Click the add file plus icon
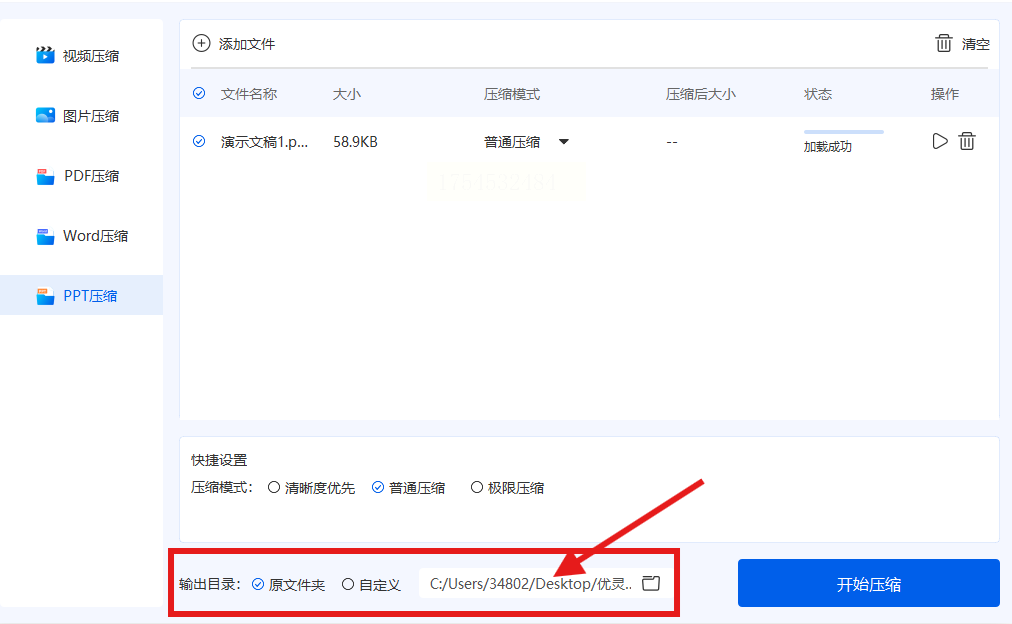Screen dimensions: 1012x624 201,43
